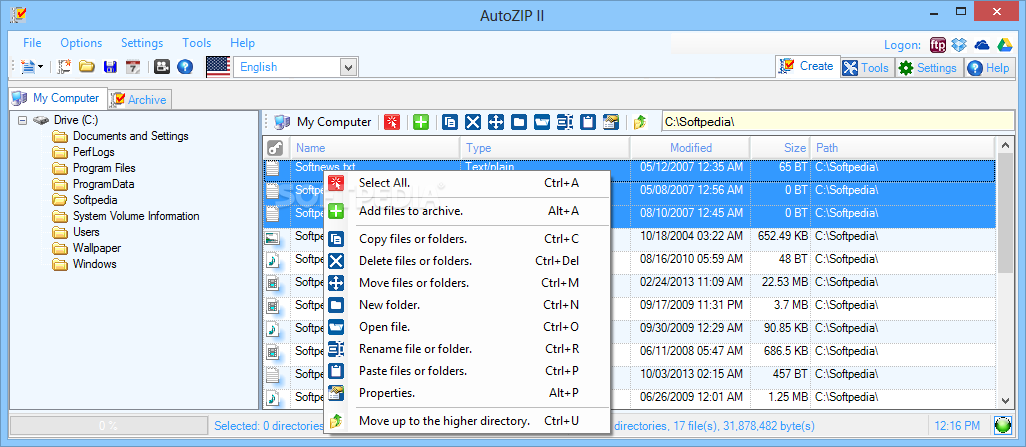1026x447 pixels.
Task: Click the 652.49 KB size cell
Action: click(781, 236)
